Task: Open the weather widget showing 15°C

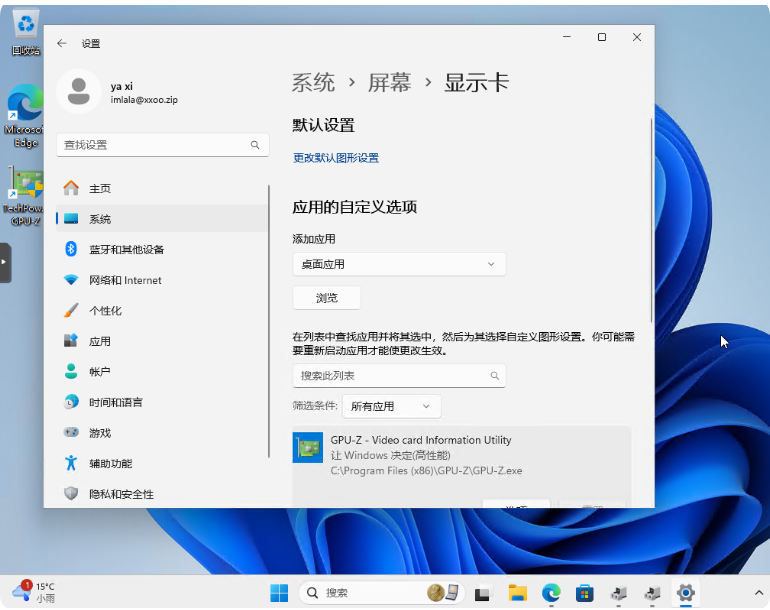Action: (x=34, y=592)
